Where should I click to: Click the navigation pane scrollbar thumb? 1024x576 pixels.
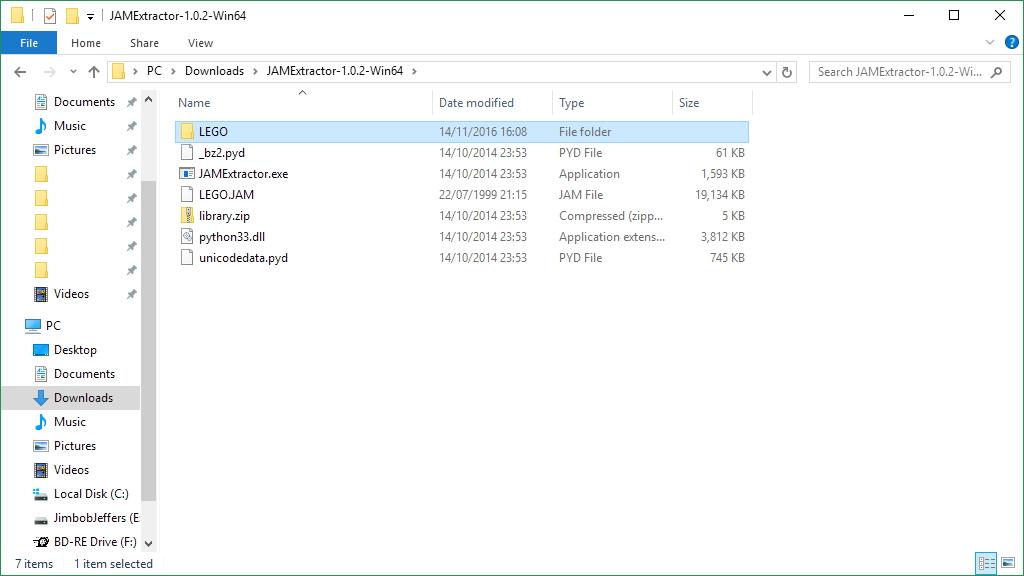149,341
